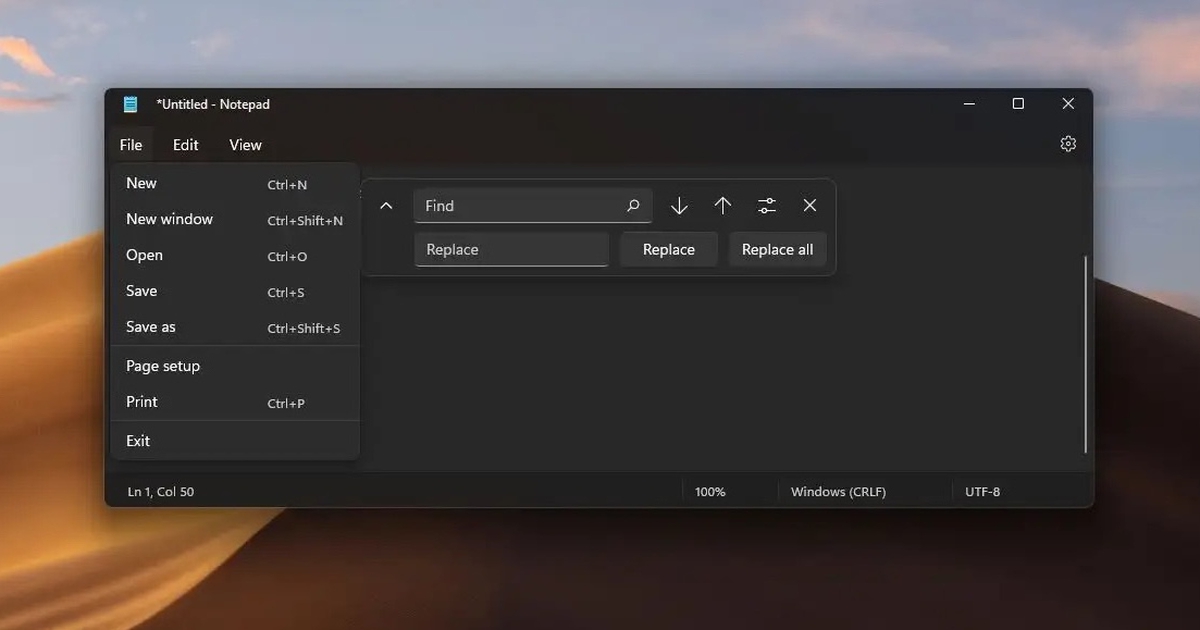Open find options sliders icon
1200x630 pixels.
pos(767,206)
